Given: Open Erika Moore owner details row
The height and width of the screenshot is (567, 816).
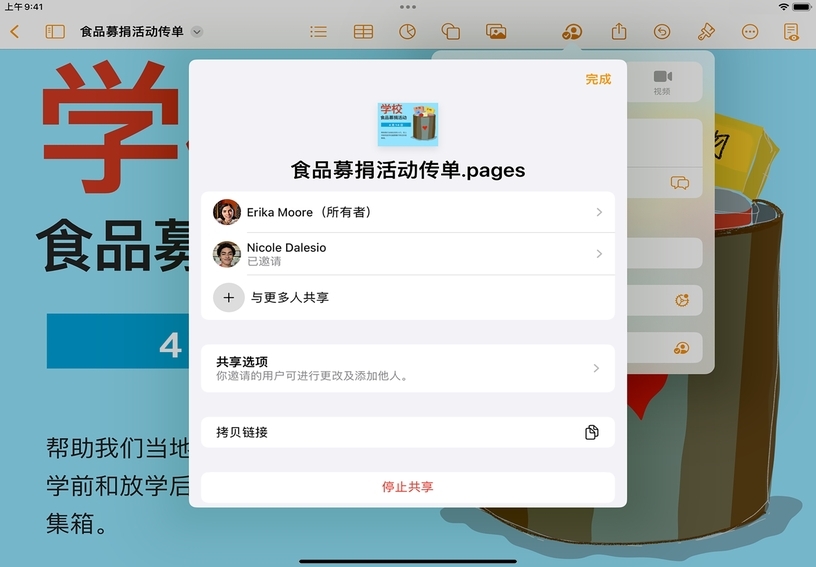Looking at the screenshot, I should [408, 212].
